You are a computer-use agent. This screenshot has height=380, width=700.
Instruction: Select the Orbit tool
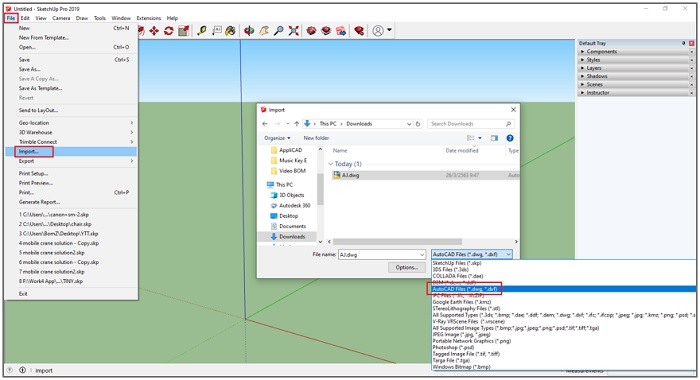click(x=249, y=31)
